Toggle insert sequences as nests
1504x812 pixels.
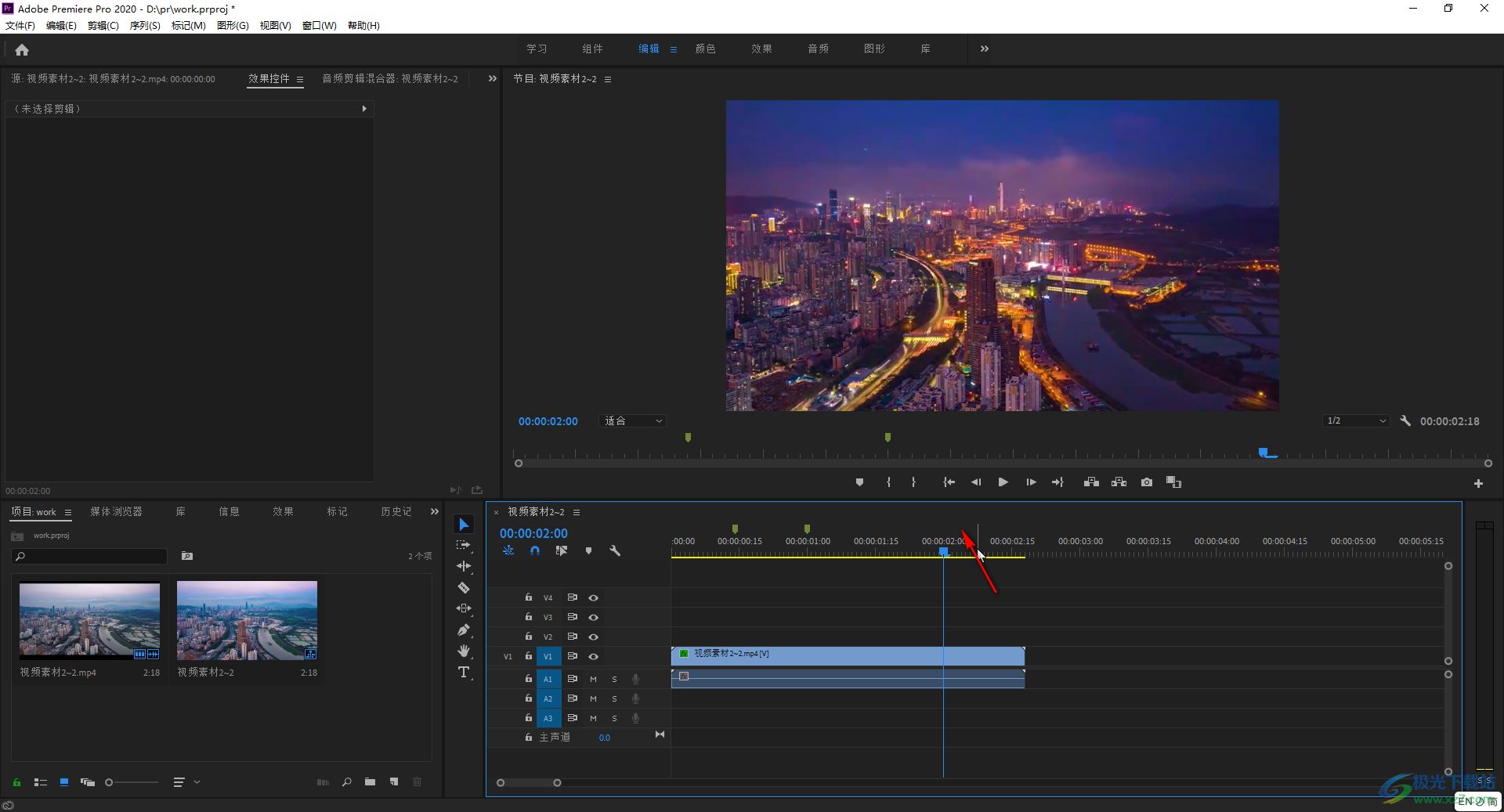pos(508,551)
